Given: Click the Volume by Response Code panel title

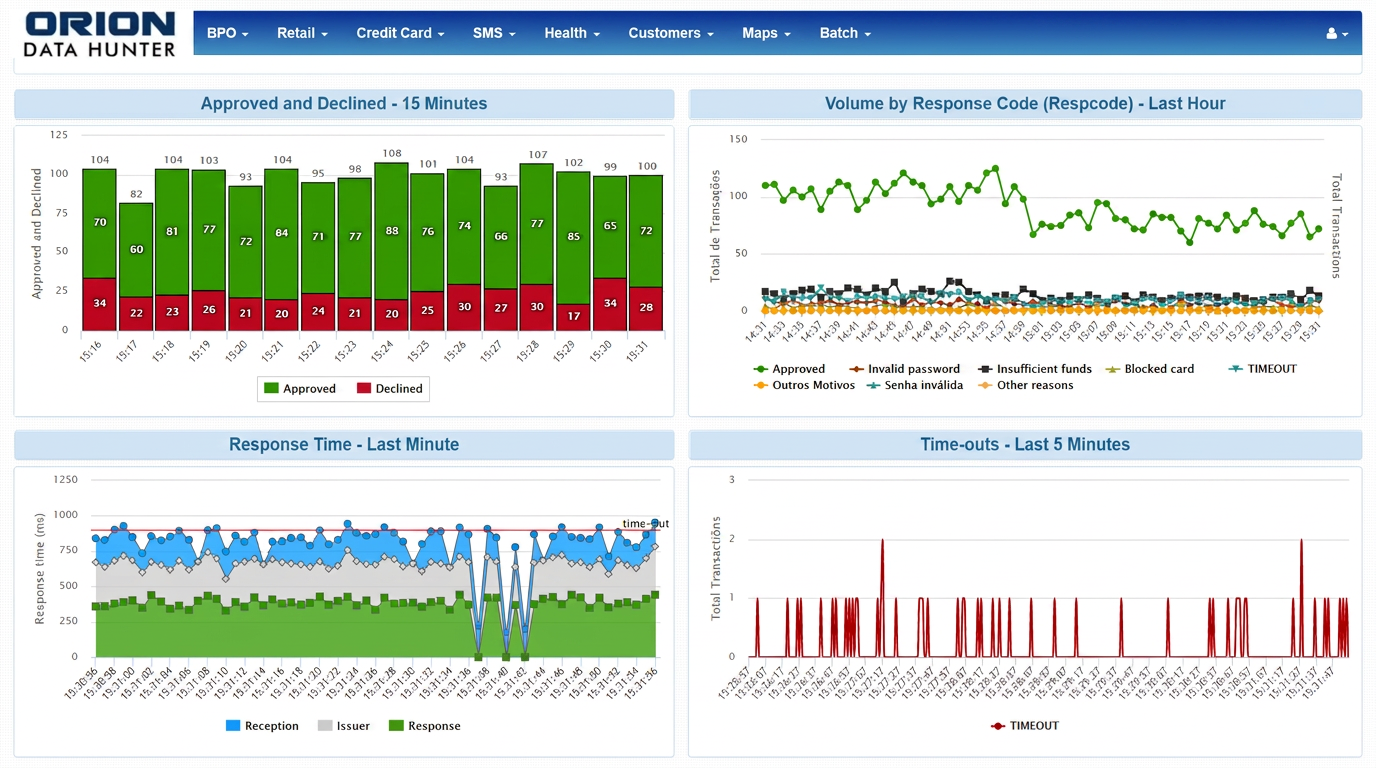Looking at the screenshot, I should click(1025, 104).
